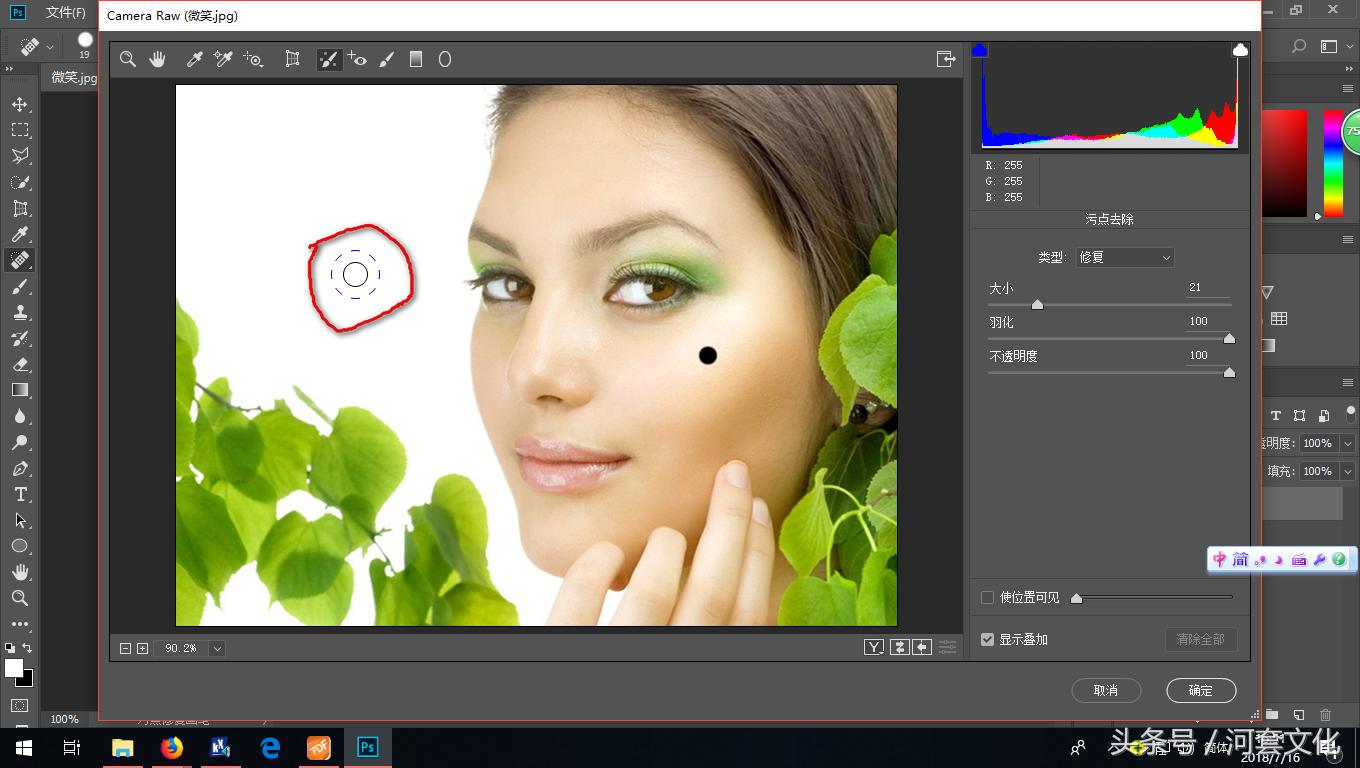Select the Hand tool in Camera Raw toolbar
This screenshot has width=1360, height=768.
[157, 59]
